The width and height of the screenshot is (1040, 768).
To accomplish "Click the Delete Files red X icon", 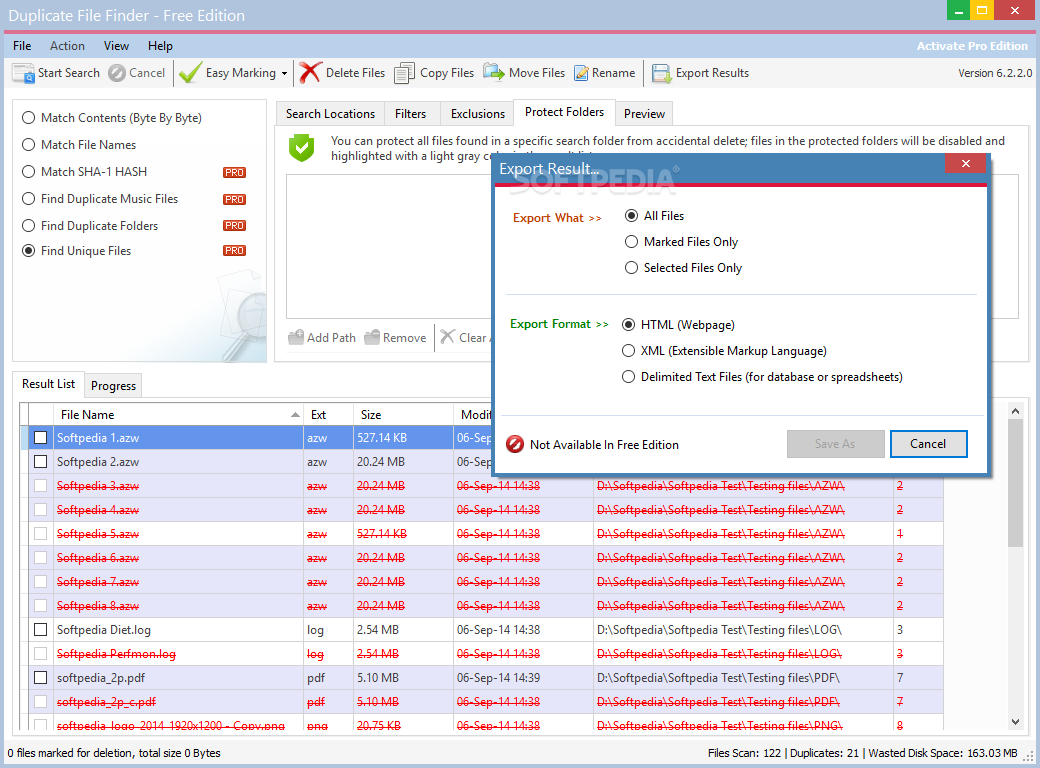I will pyautogui.click(x=310, y=73).
